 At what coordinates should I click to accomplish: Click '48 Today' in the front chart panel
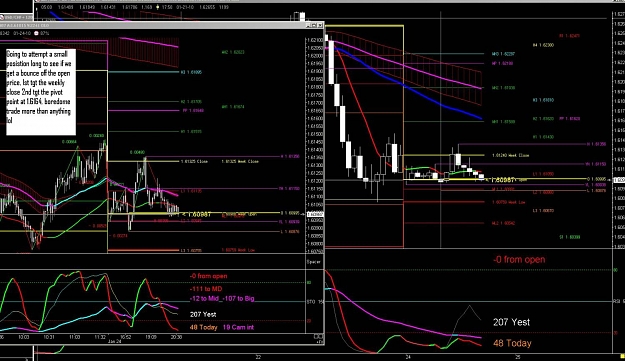204,327
